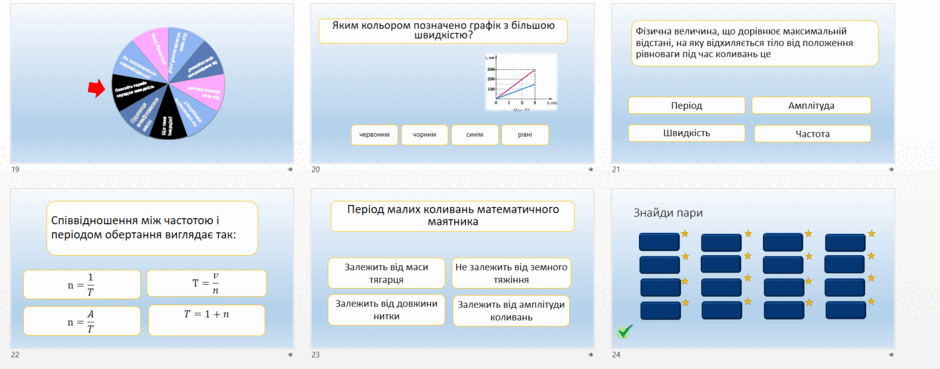Choose the рівні answer button
Image resolution: width=940 pixels, height=369 pixels.
click(x=525, y=135)
